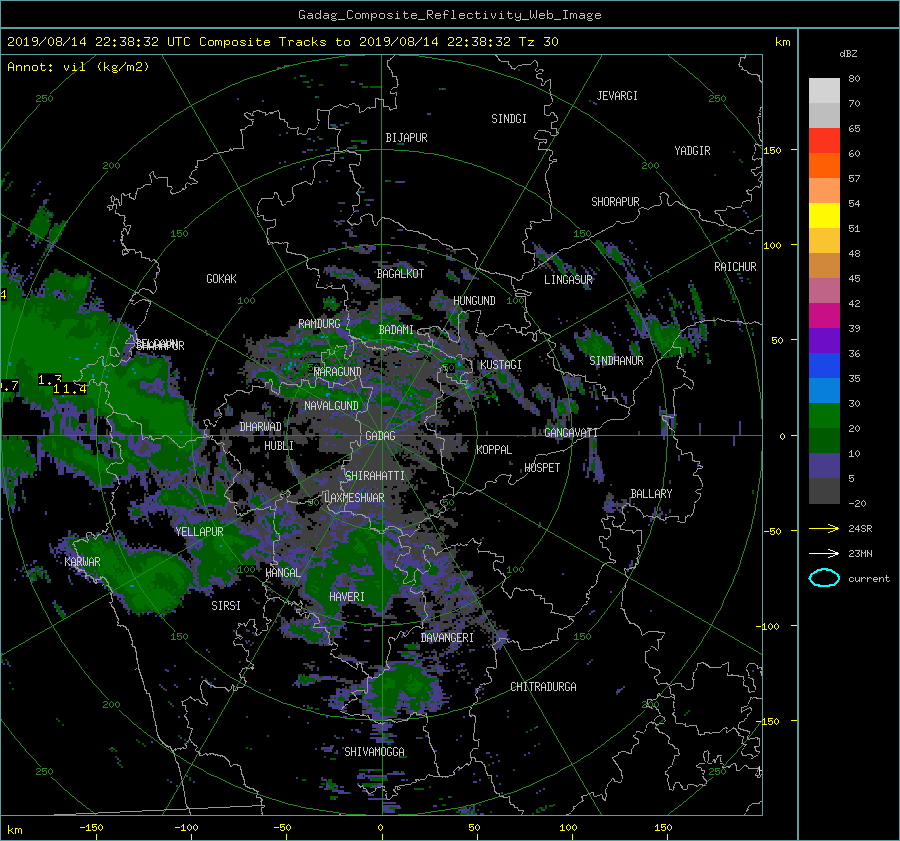
Task: Click the 'current' legend label
Action: 868,579
